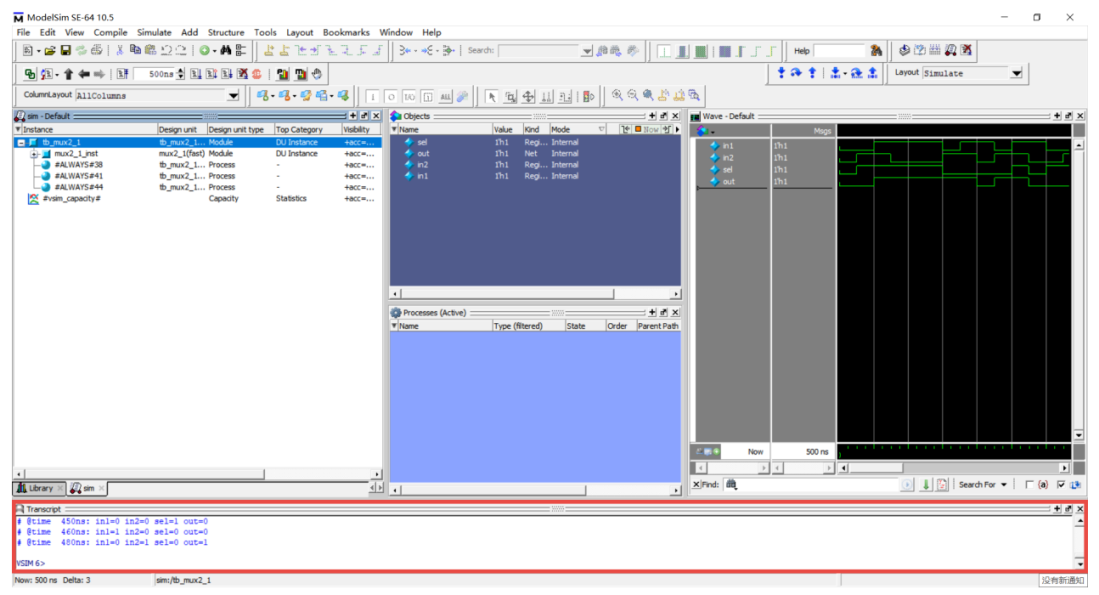Open the Layout Simulate dropdown

tap(1016, 73)
